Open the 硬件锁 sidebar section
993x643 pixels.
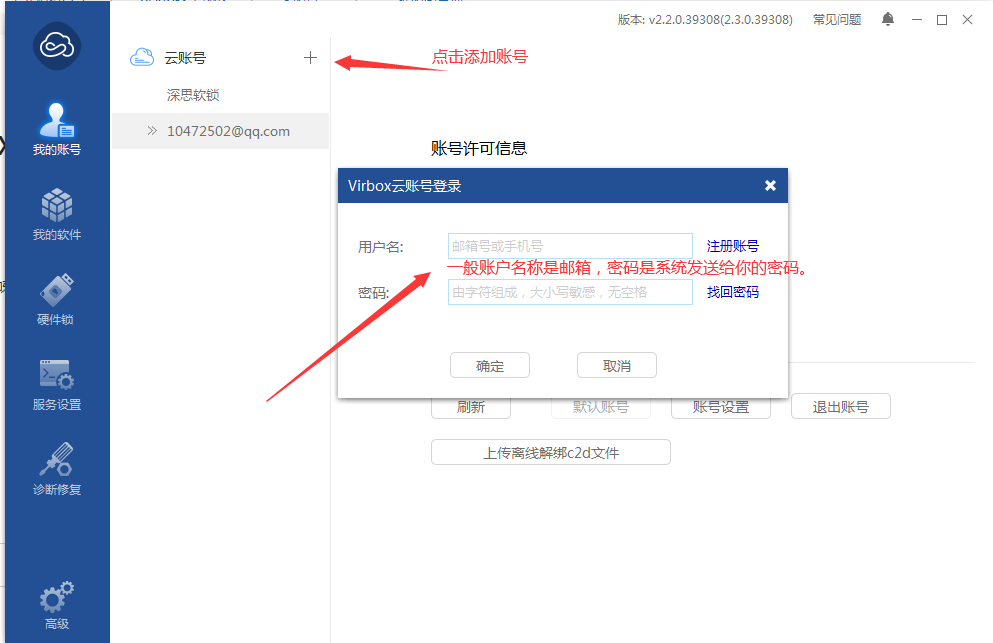[x=57, y=299]
